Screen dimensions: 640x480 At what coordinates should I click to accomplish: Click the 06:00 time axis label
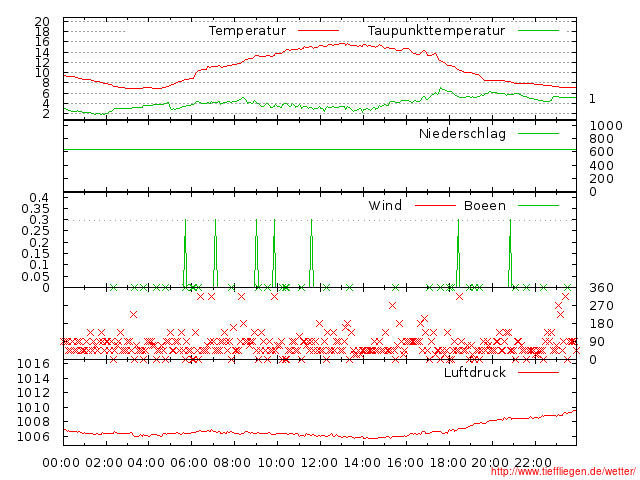tap(189, 462)
